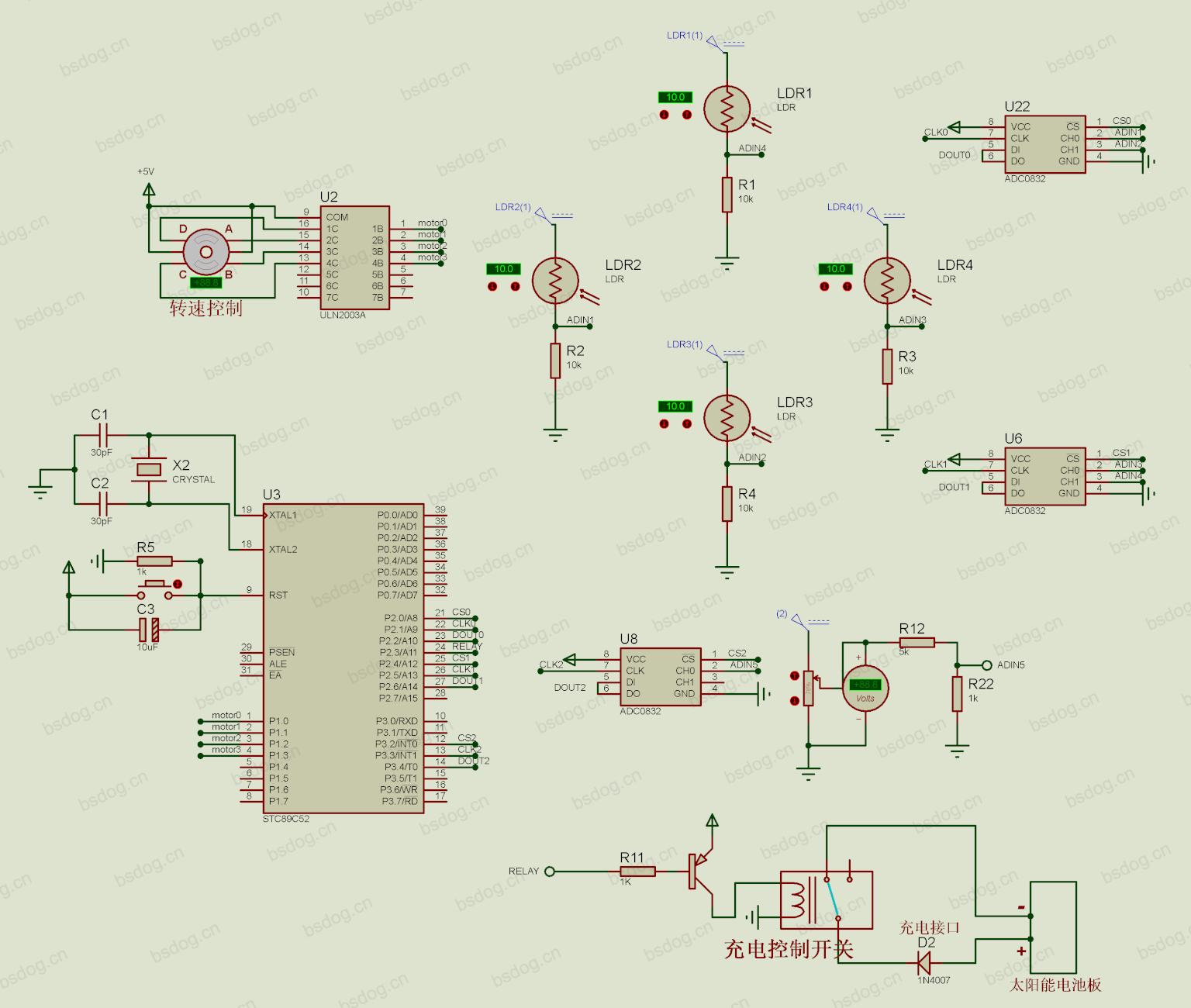This screenshot has width=1191, height=1008.
Task: Click the 10.0 light value of LDR4
Action: 835,269
